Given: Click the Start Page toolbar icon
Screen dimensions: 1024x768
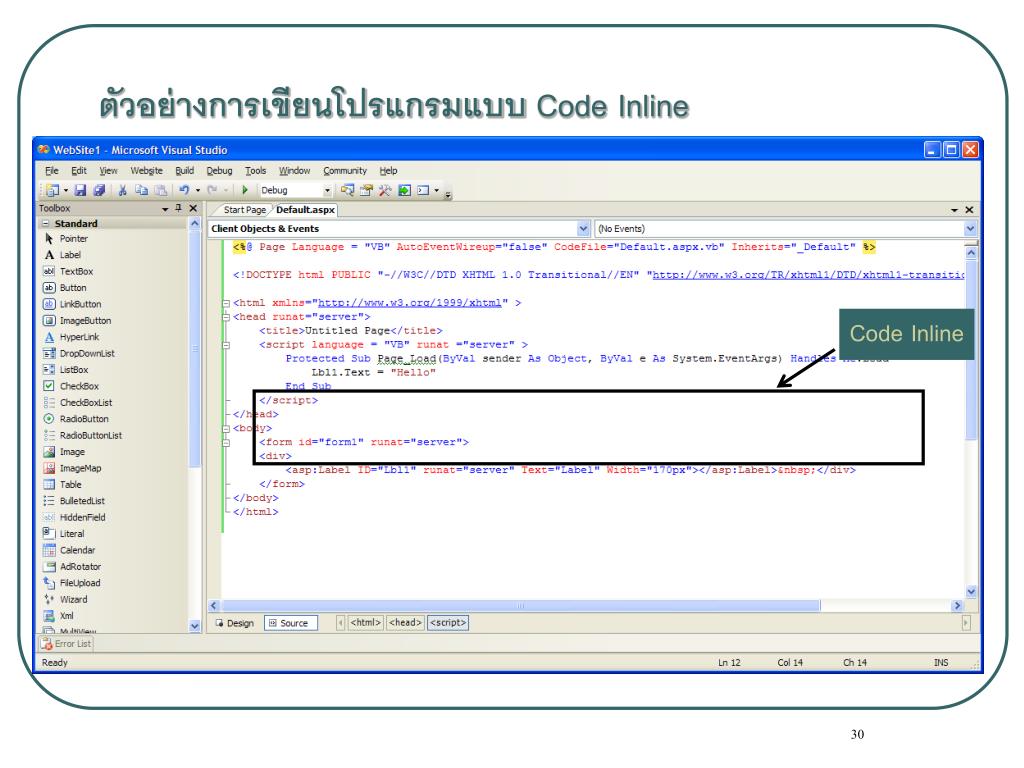Looking at the screenshot, I should (x=404, y=190).
